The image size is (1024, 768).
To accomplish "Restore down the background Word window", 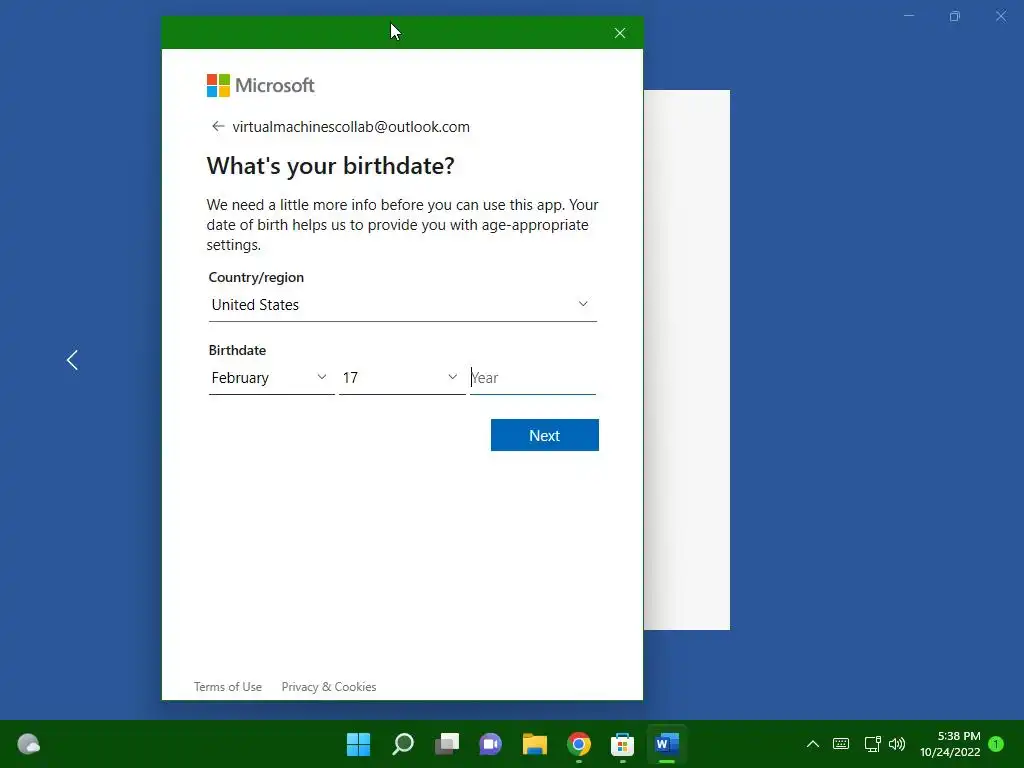I will tap(955, 16).
